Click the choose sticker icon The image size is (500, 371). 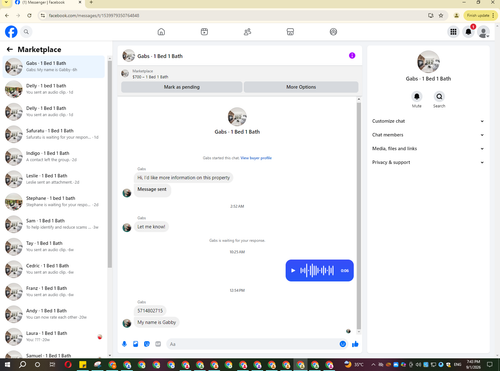click(147, 344)
